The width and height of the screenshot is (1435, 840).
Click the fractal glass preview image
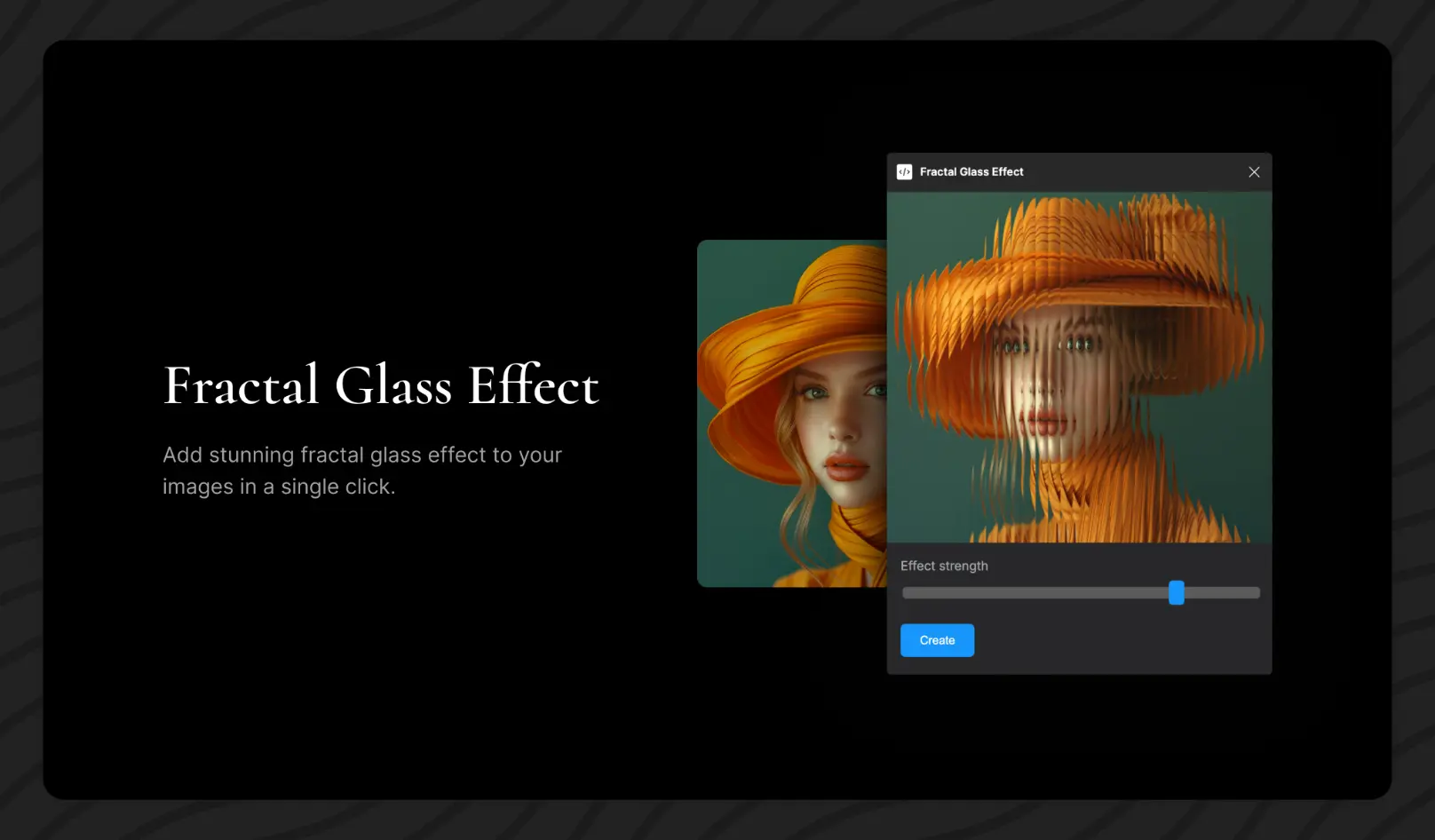1079,367
